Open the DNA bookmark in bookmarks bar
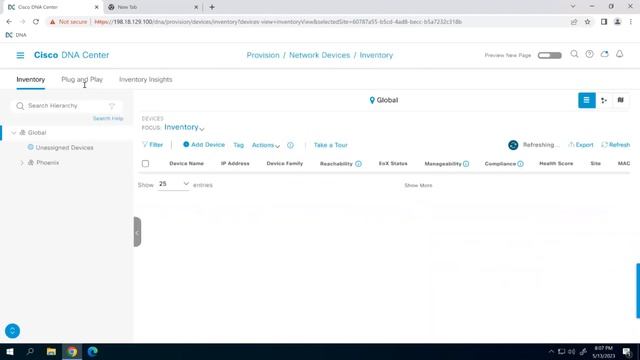 [x=16, y=35]
